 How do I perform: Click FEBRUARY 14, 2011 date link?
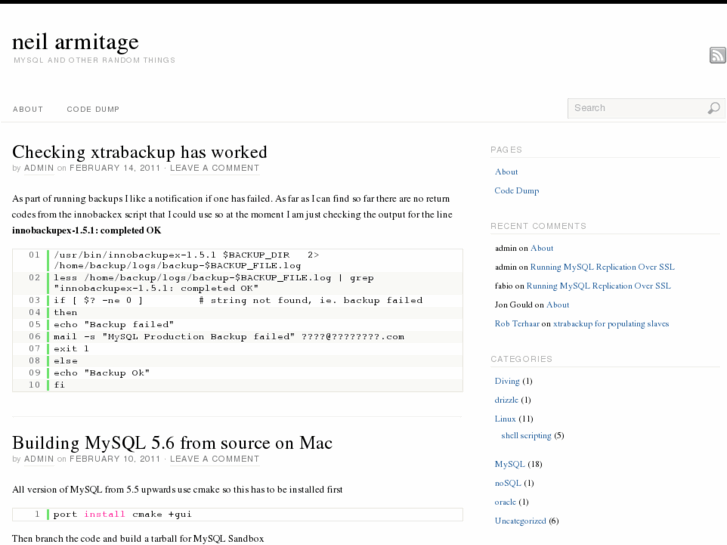[115, 168]
